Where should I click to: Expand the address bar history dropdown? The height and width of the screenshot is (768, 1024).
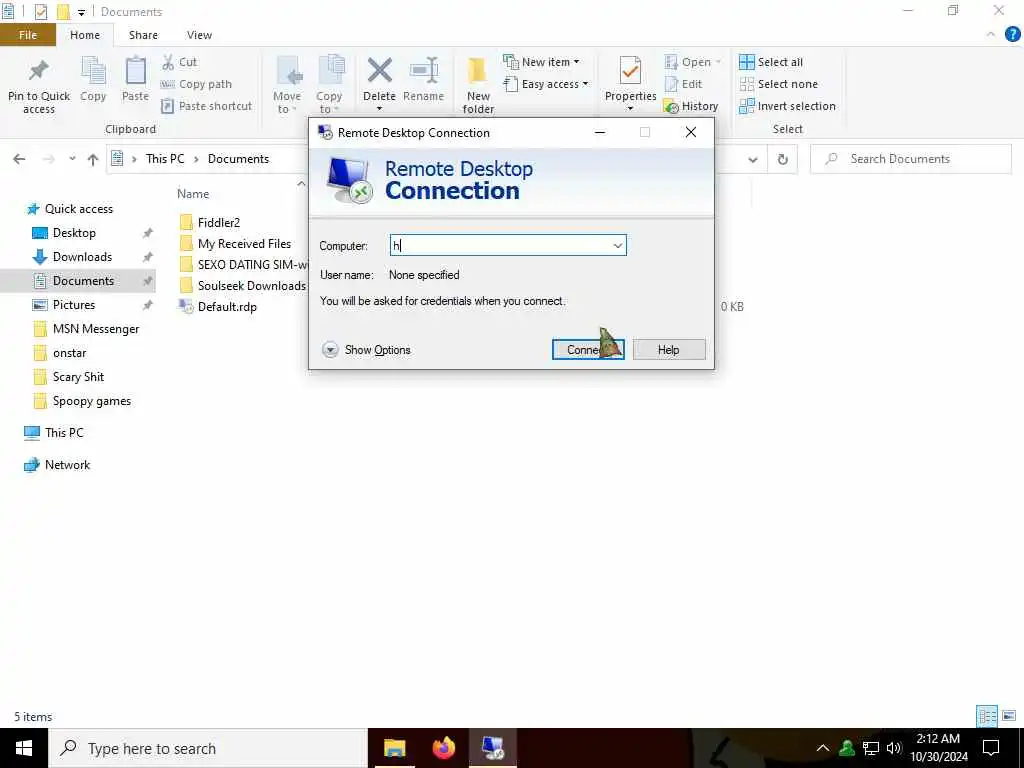coord(753,159)
